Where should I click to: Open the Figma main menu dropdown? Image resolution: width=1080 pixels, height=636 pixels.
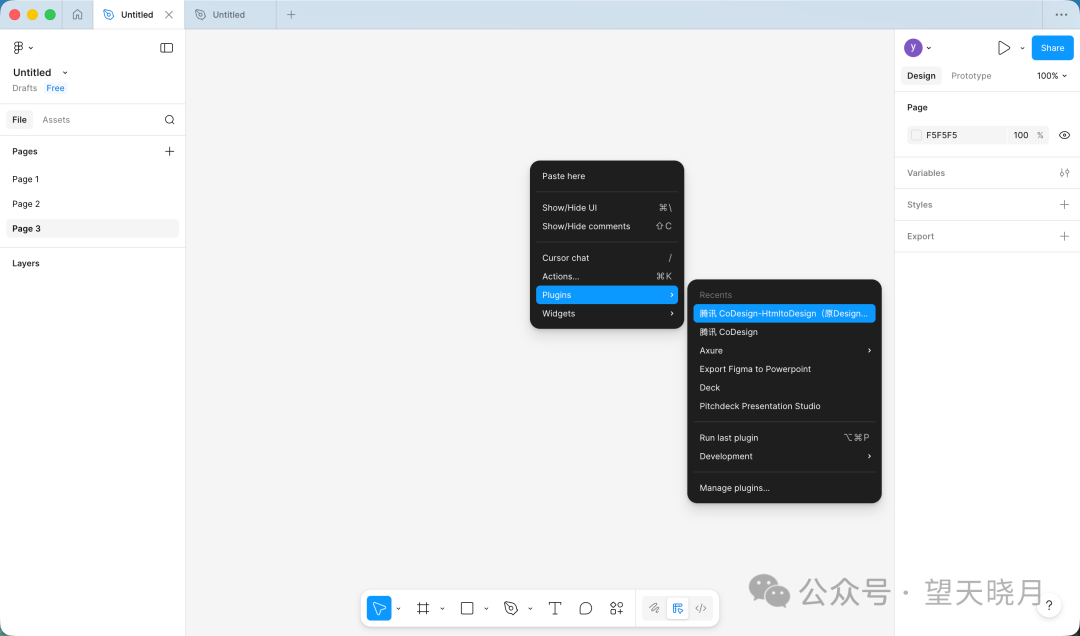click(22, 48)
